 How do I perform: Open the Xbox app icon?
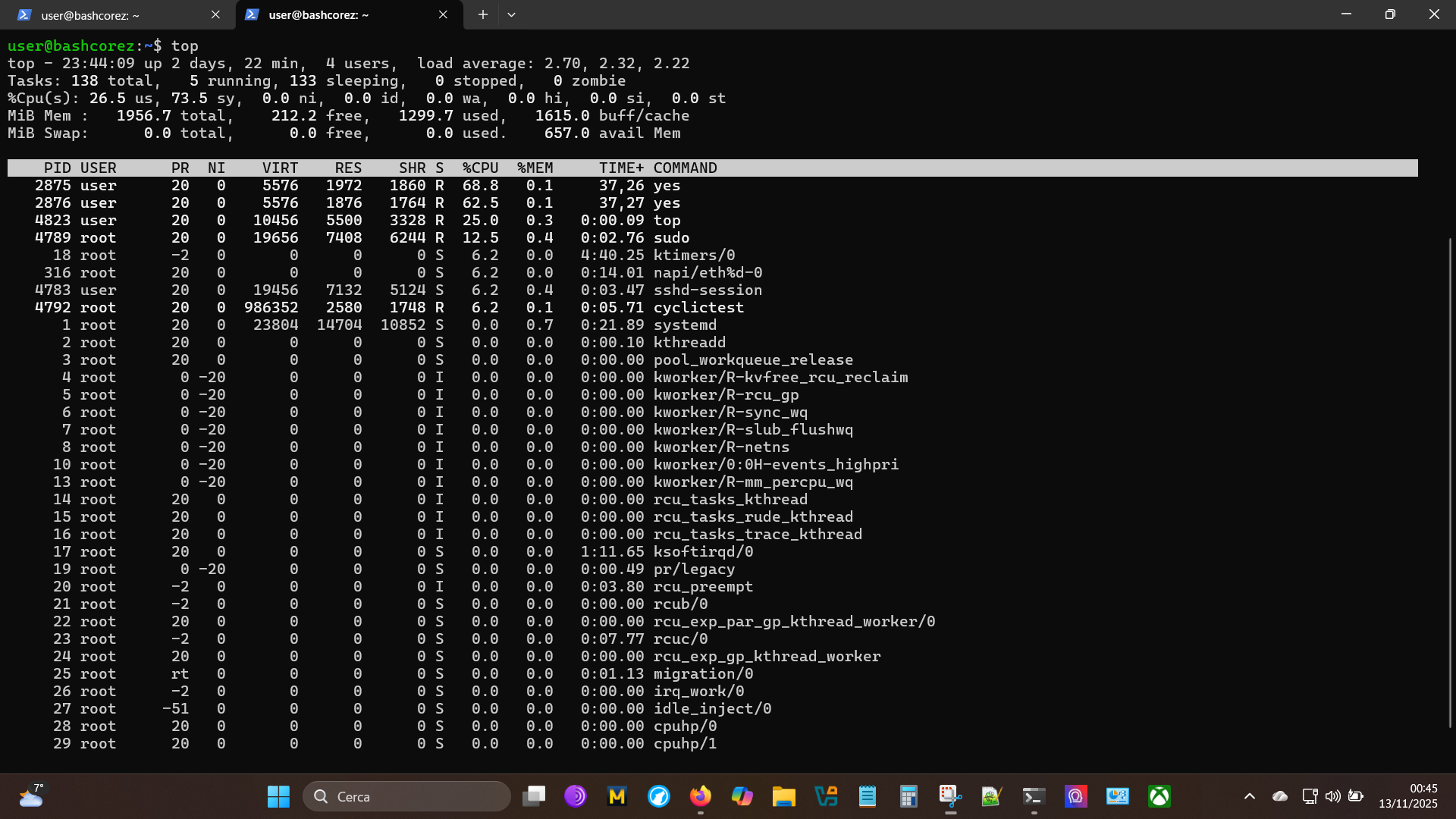coord(1159,796)
